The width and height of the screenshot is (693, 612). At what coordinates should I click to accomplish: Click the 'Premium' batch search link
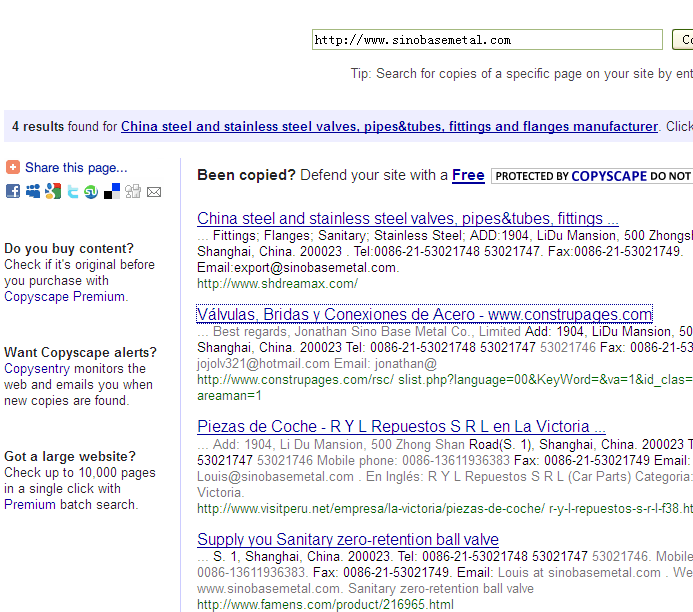coord(30,505)
